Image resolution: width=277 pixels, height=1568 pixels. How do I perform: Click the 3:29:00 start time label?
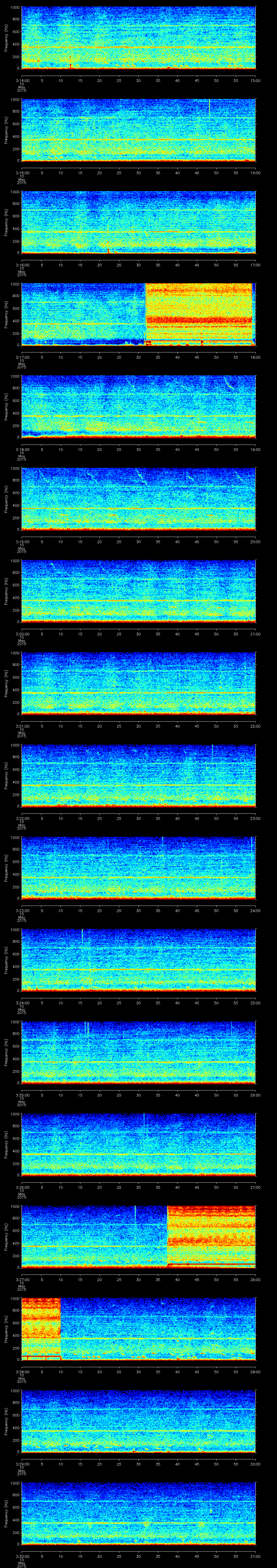point(22,1464)
